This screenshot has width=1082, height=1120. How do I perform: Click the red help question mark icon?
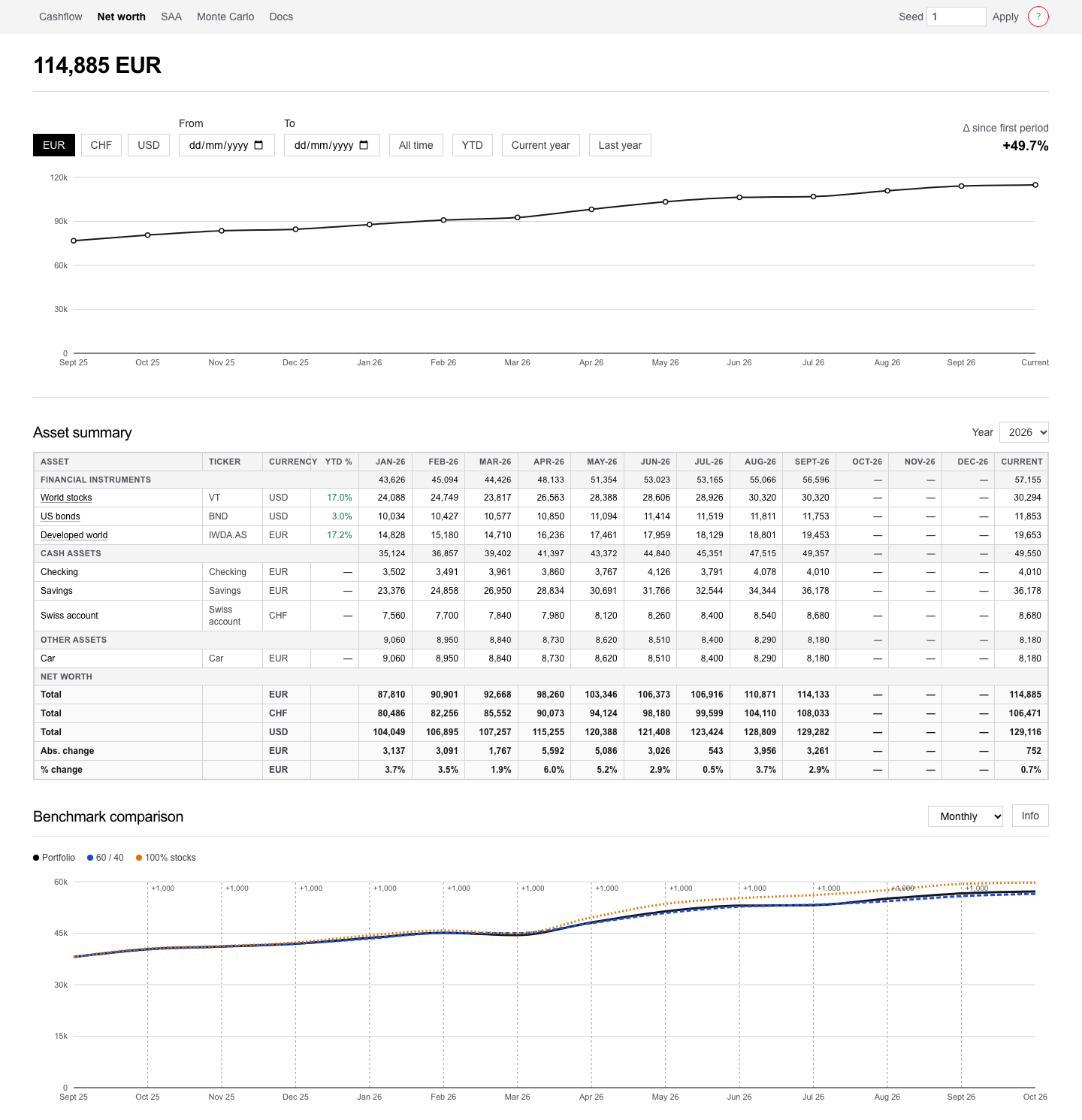[1038, 17]
